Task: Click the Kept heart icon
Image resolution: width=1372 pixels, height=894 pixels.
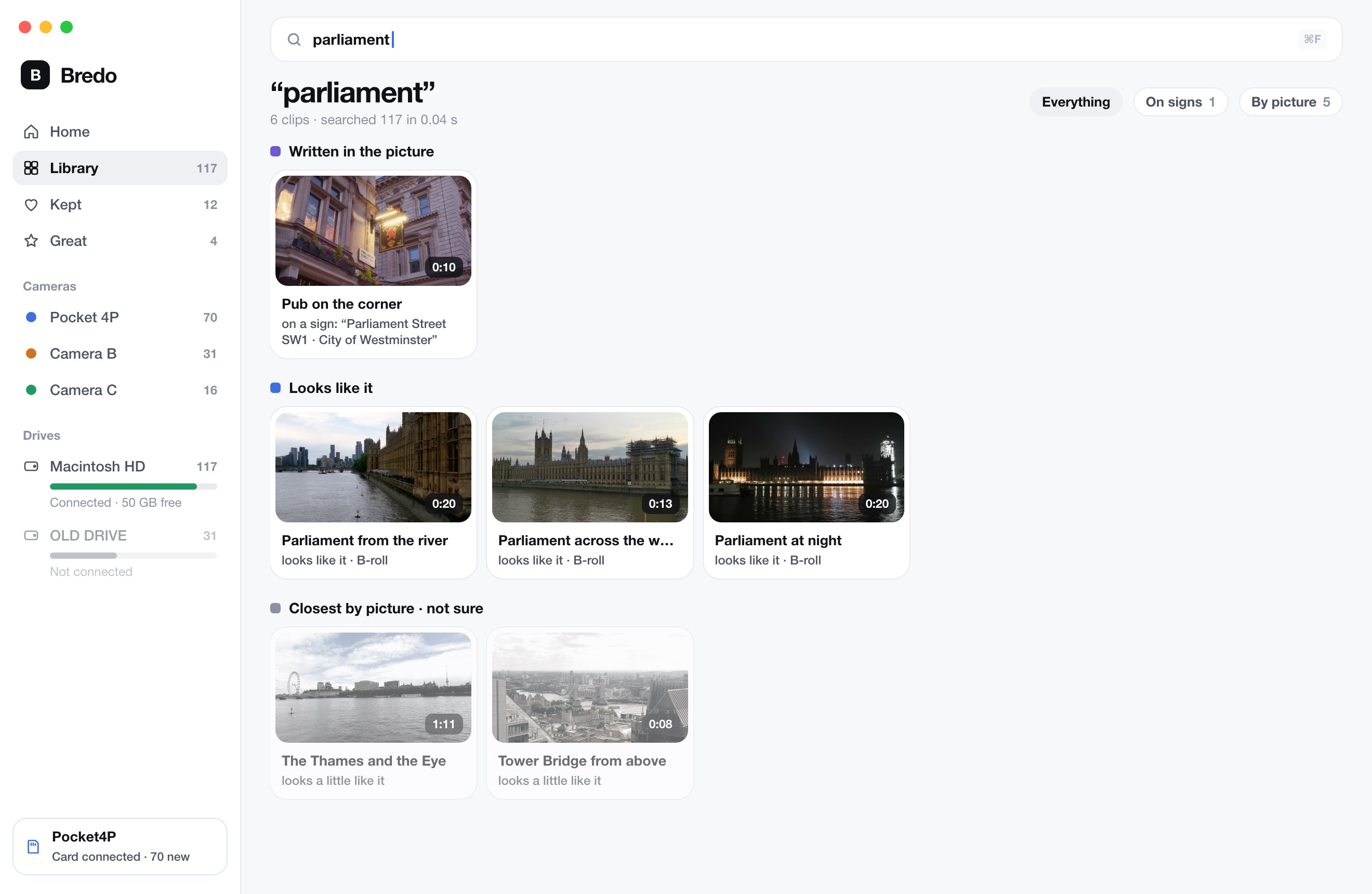Action: [x=31, y=205]
